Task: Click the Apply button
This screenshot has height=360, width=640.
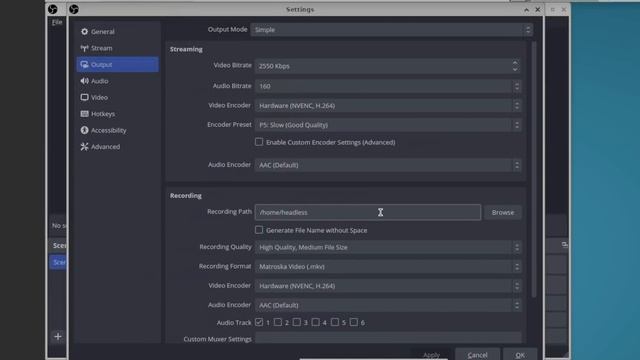Action: click(431, 354)
